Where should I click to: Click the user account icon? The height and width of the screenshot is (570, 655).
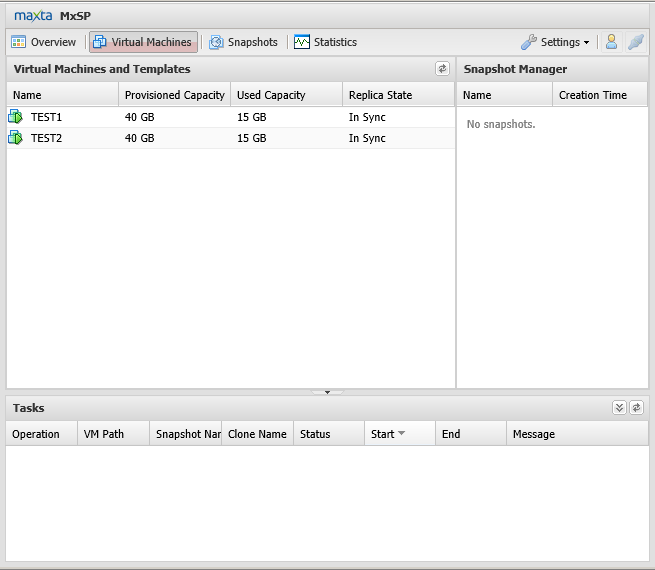coord(612,42)
